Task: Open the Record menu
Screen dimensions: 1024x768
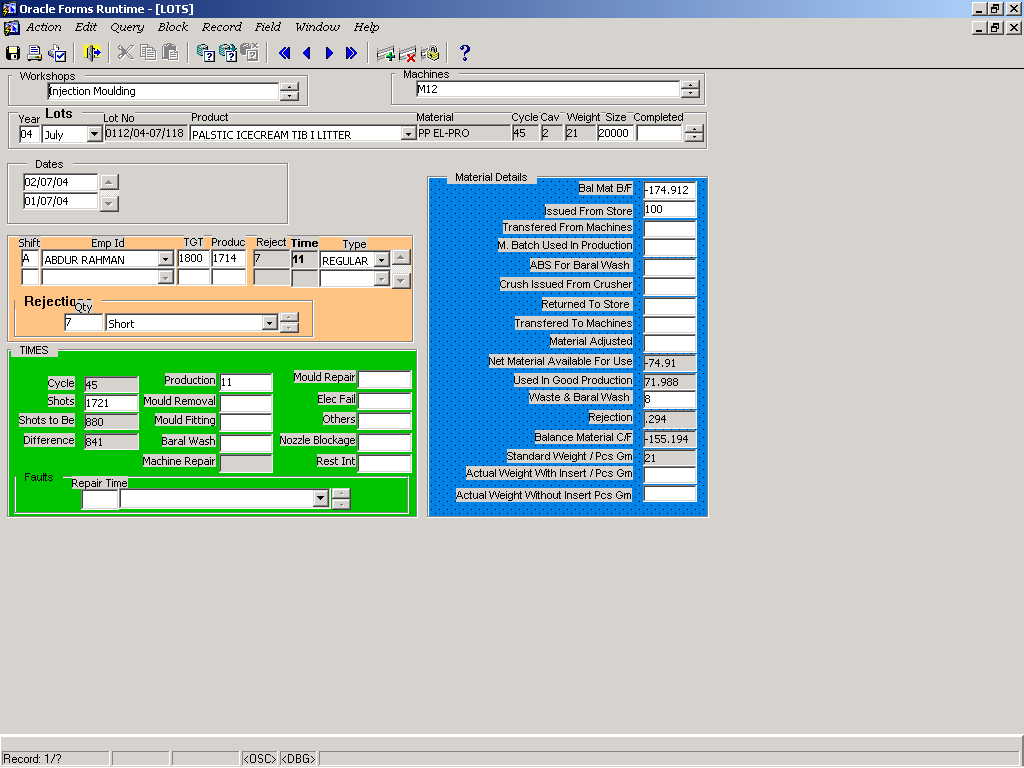Action: point(221,27)
